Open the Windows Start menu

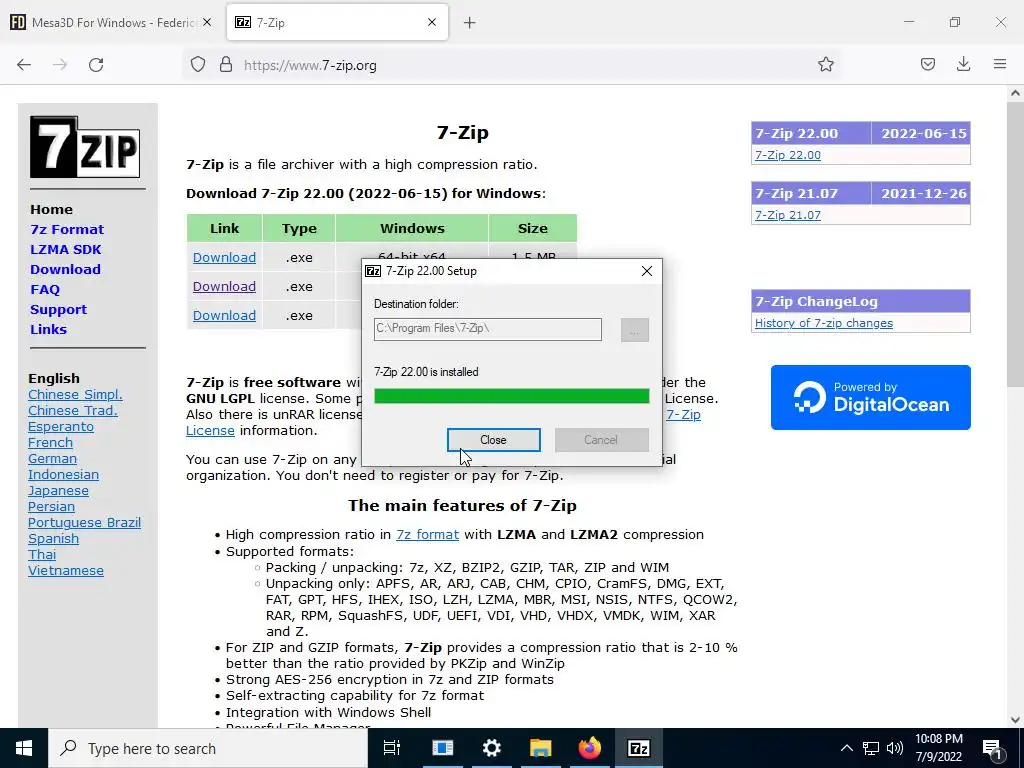24,748
